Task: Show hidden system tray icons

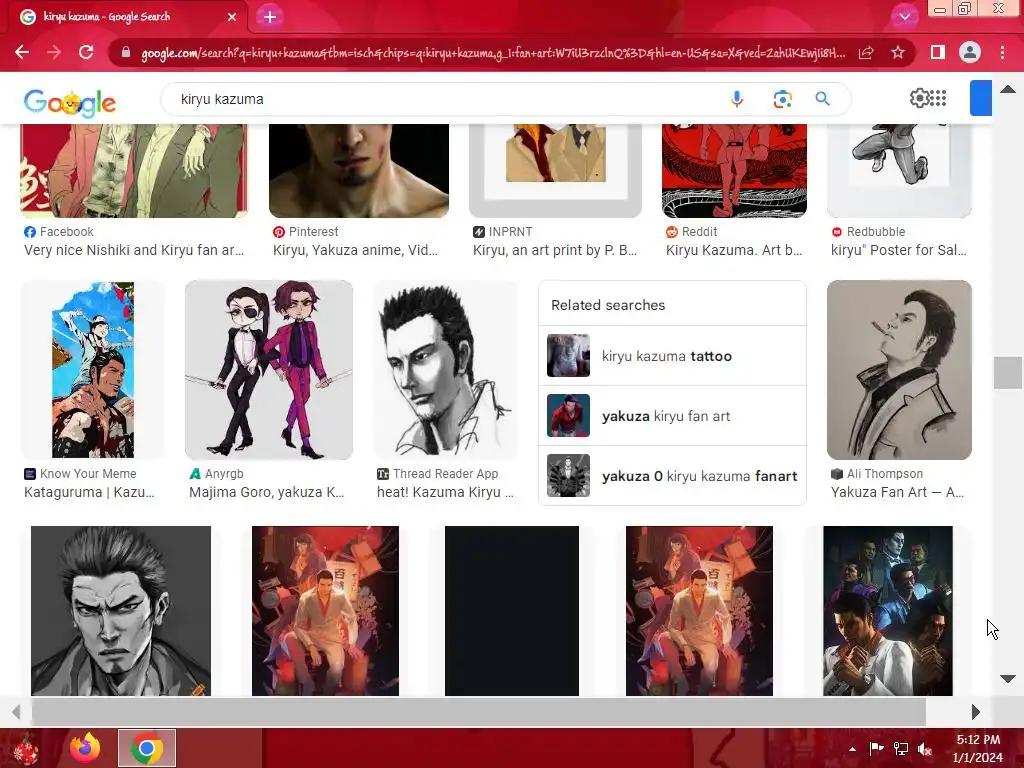Action: click(852, 749)
